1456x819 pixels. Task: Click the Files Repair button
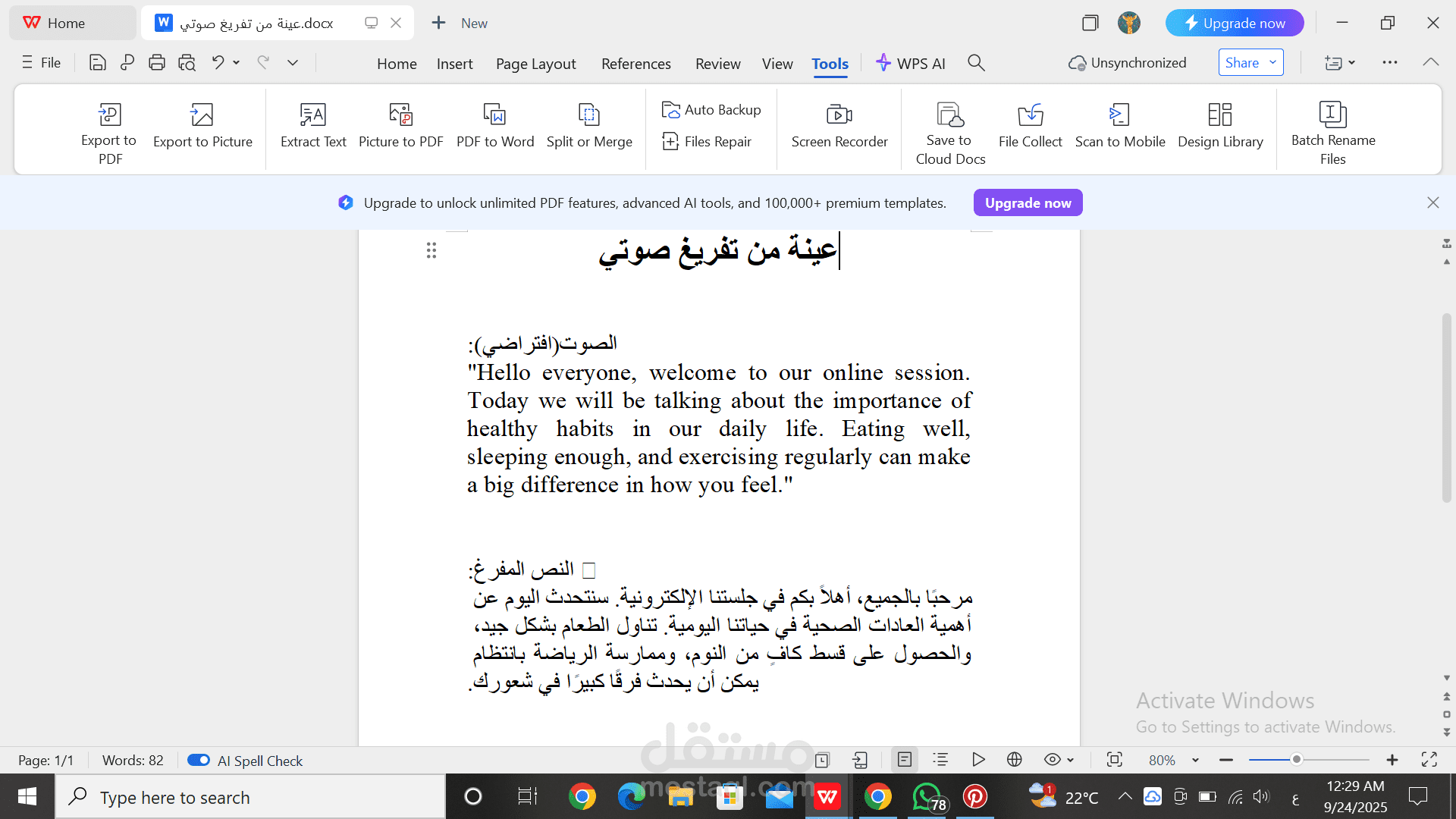707,142
